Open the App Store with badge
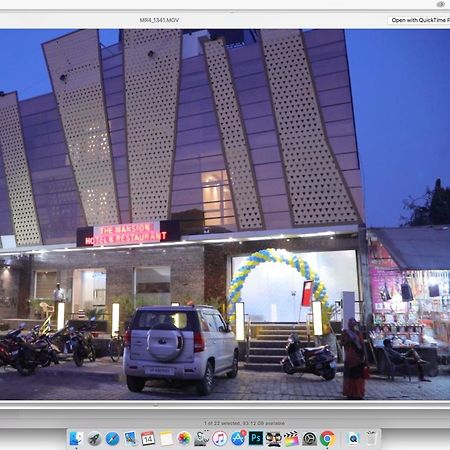450x450 pixels. [238, 439]
